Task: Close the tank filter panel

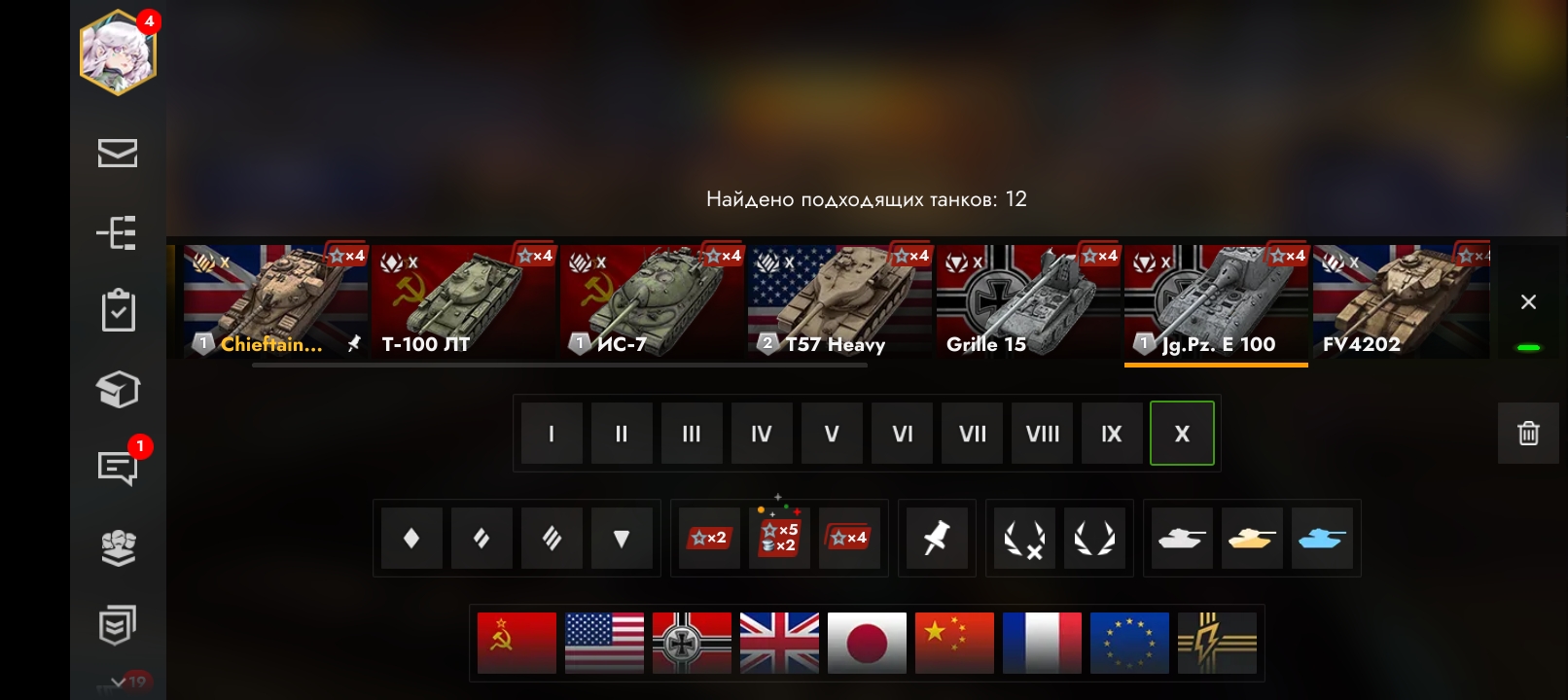Action: tap(1528, 302)
